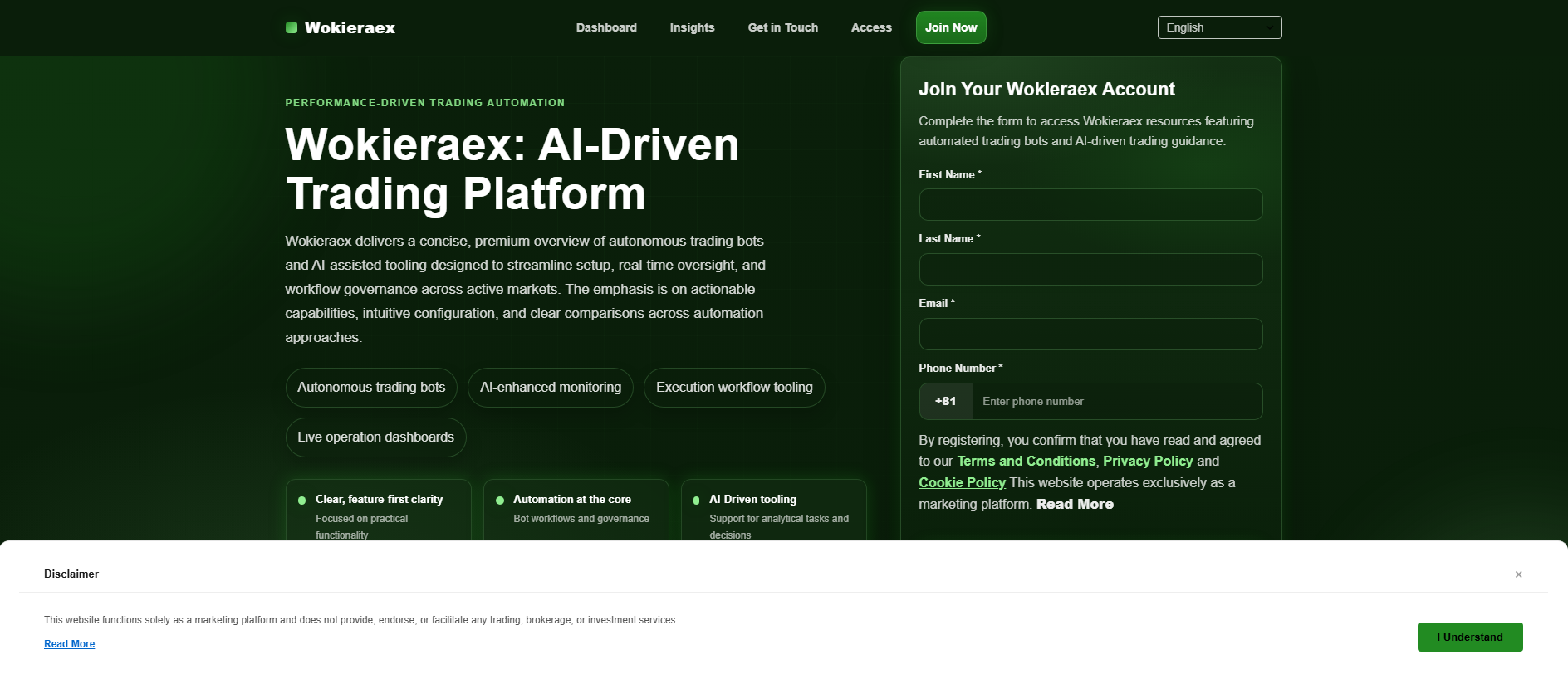Select Get in Touch nav item

[782, 27]
